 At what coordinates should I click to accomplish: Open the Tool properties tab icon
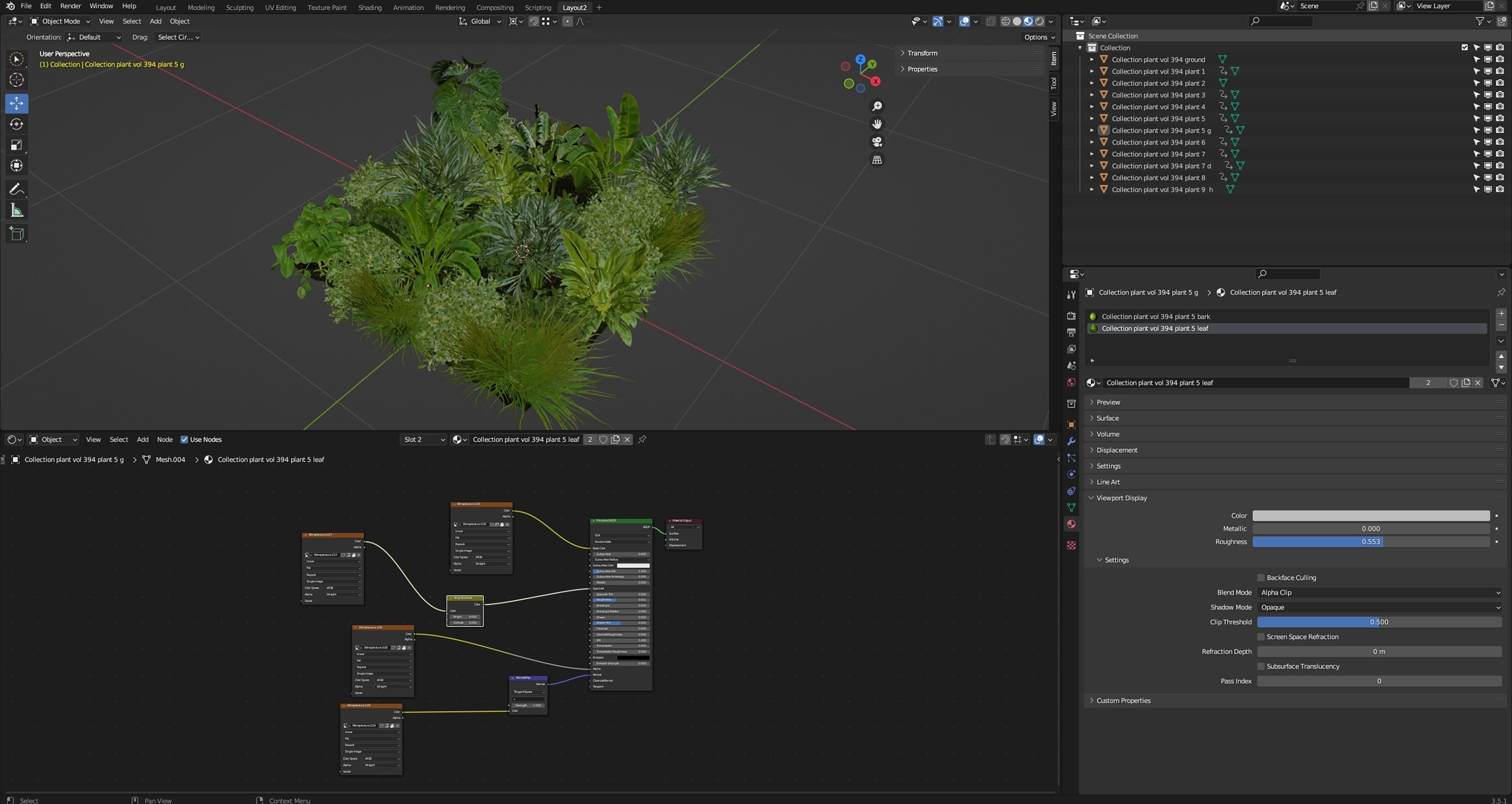point(1071,295)
